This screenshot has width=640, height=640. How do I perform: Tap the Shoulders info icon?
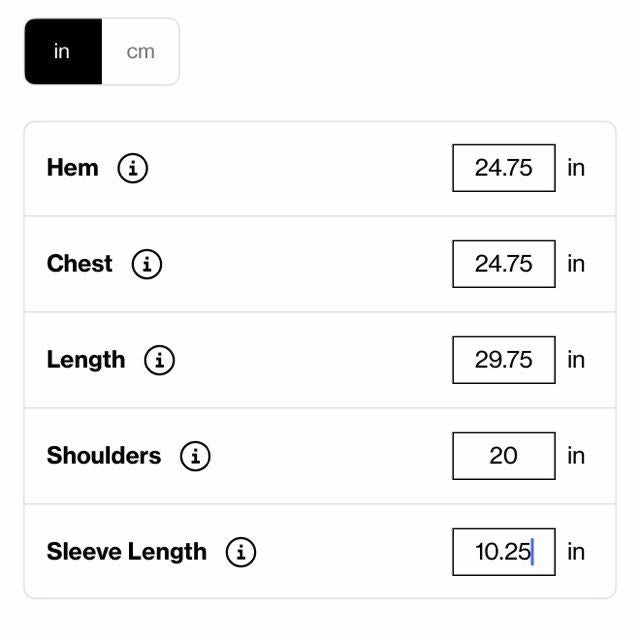click(195, 456)
